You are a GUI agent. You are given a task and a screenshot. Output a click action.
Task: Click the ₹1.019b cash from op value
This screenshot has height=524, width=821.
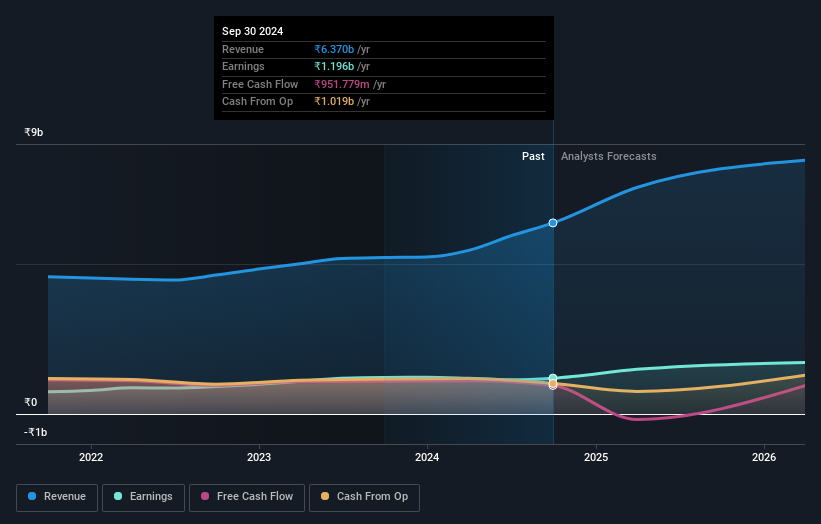334,102
